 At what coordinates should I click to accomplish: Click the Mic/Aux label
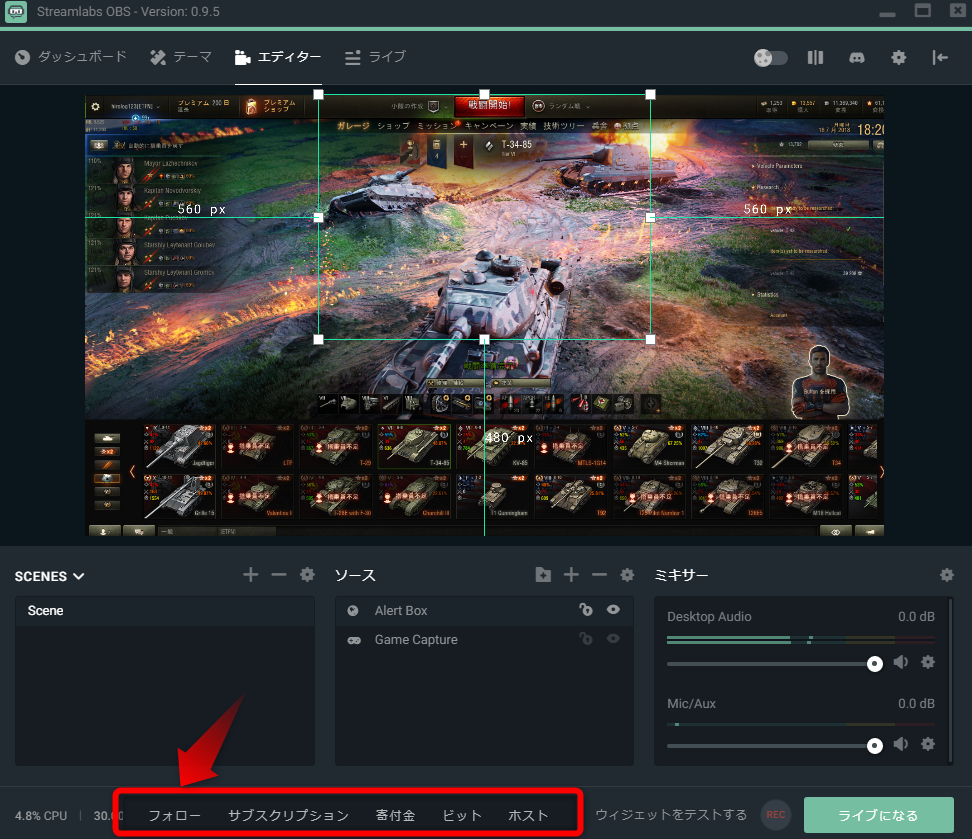click(x=691, y=704)
